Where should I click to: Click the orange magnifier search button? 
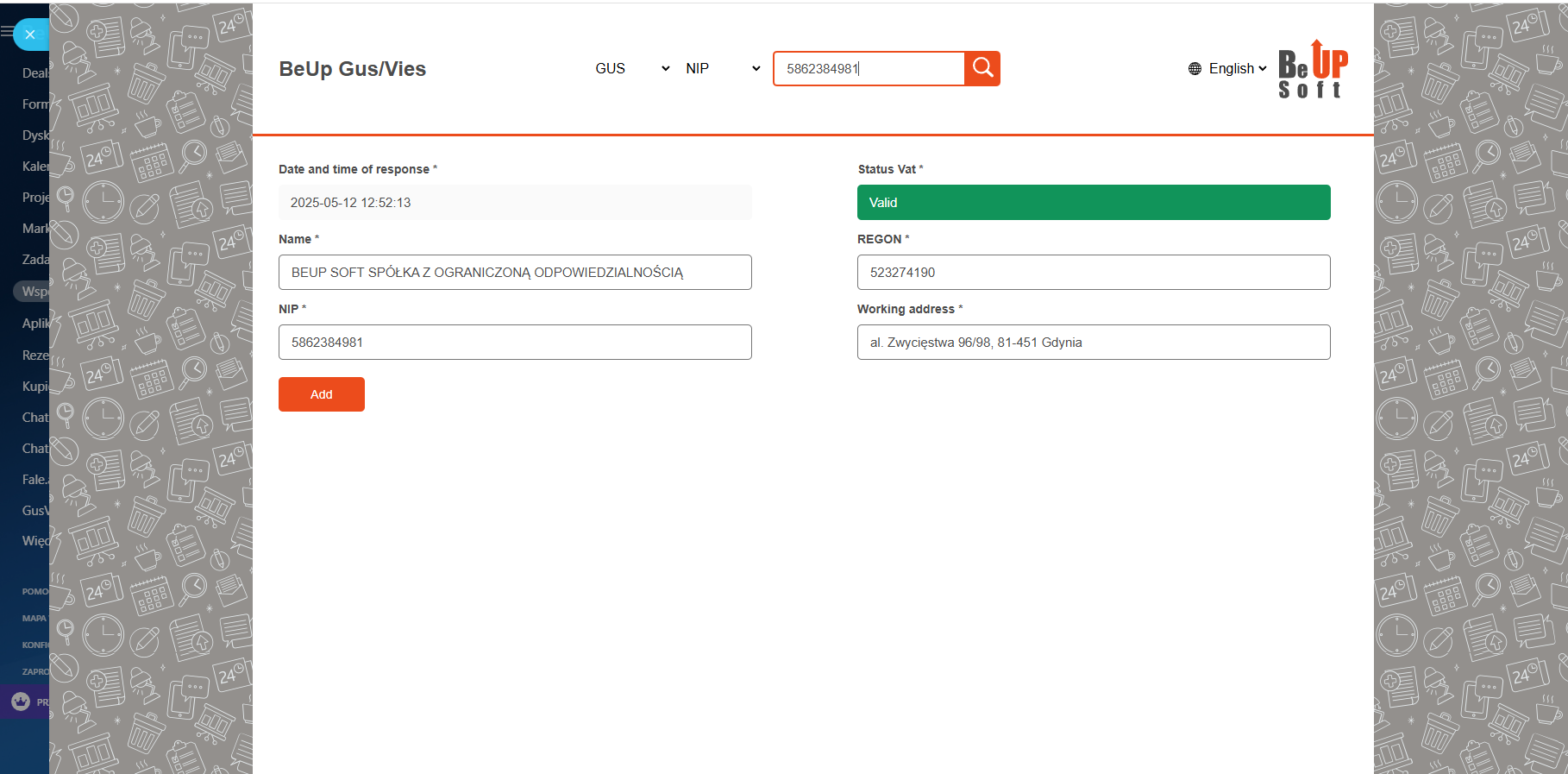click(x=982, y=68)
